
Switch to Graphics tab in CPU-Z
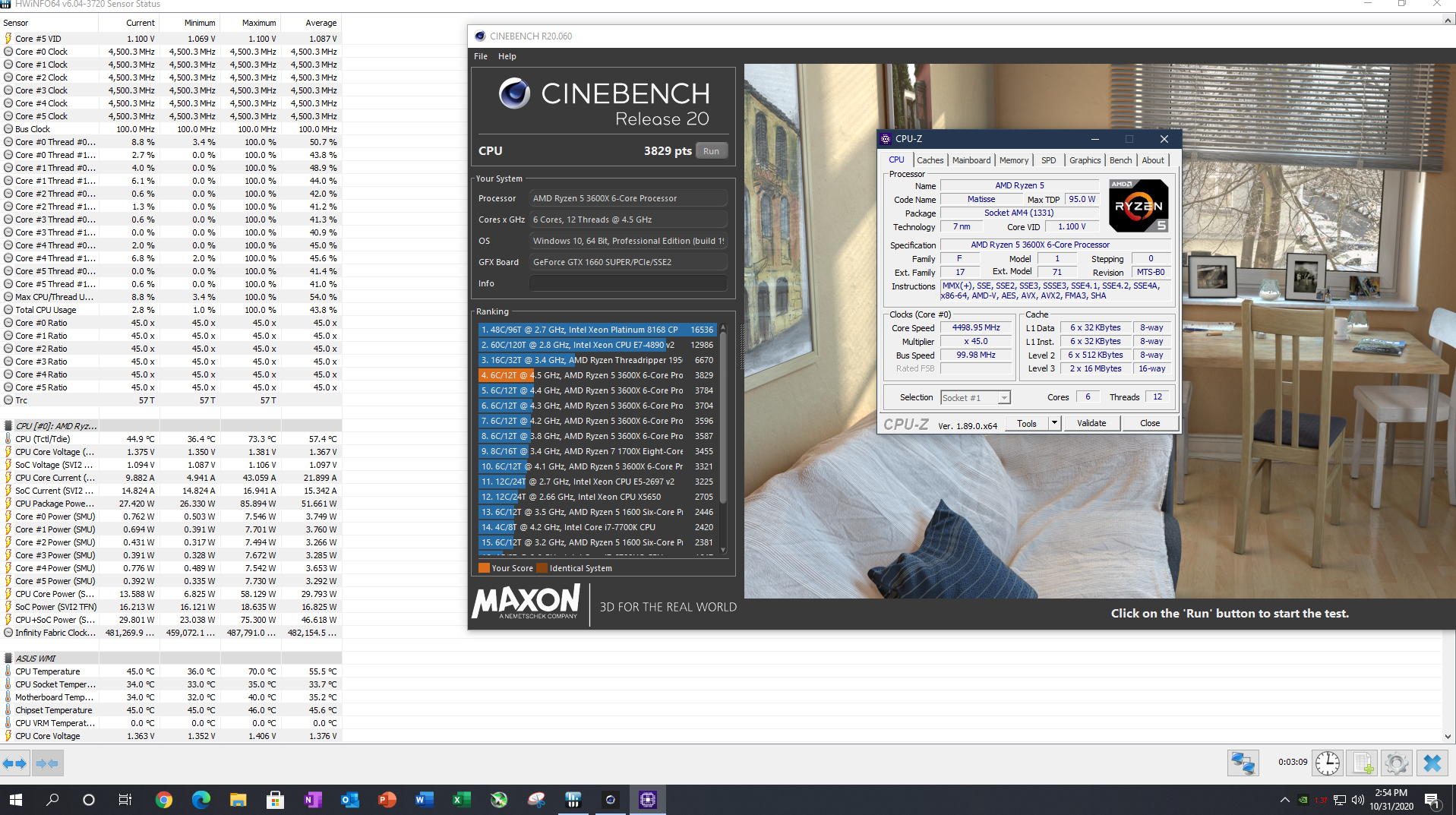[1085, 160]
